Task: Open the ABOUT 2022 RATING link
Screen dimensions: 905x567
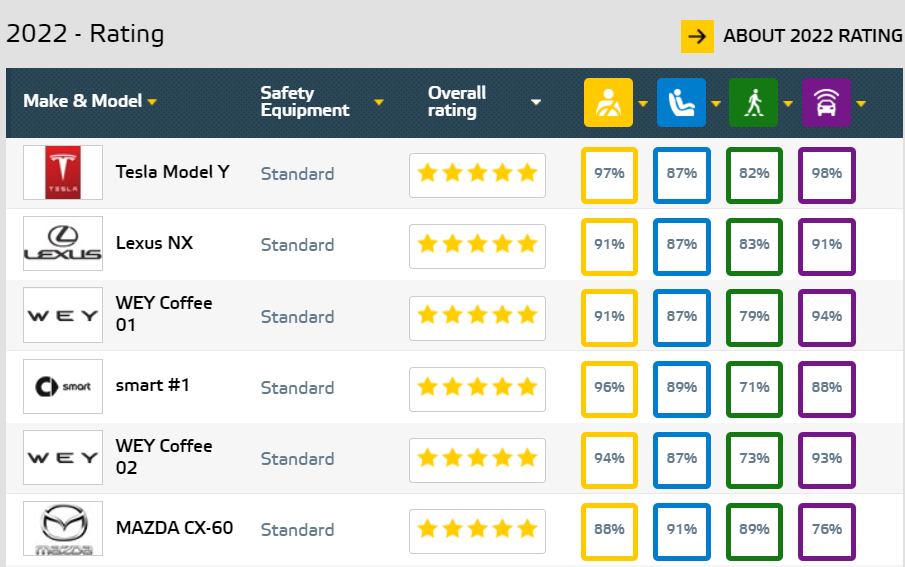Action: (x=812, y=36)
